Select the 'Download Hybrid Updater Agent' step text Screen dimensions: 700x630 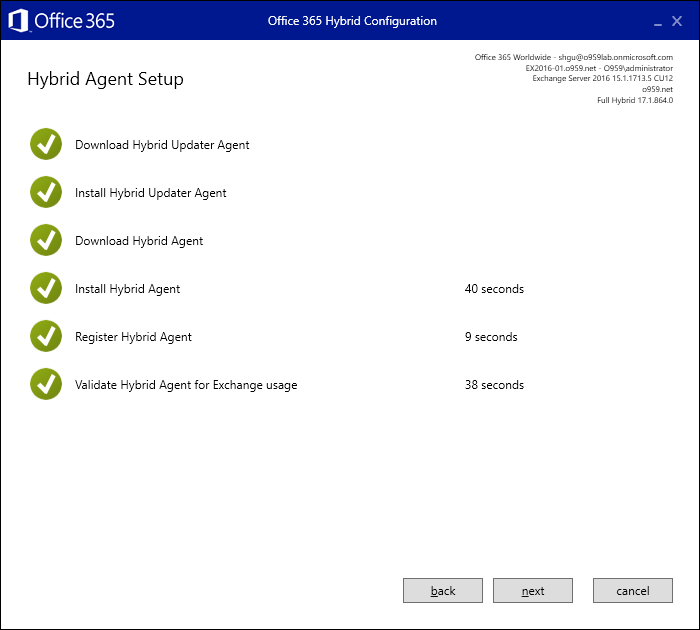[x=162, y=145]
